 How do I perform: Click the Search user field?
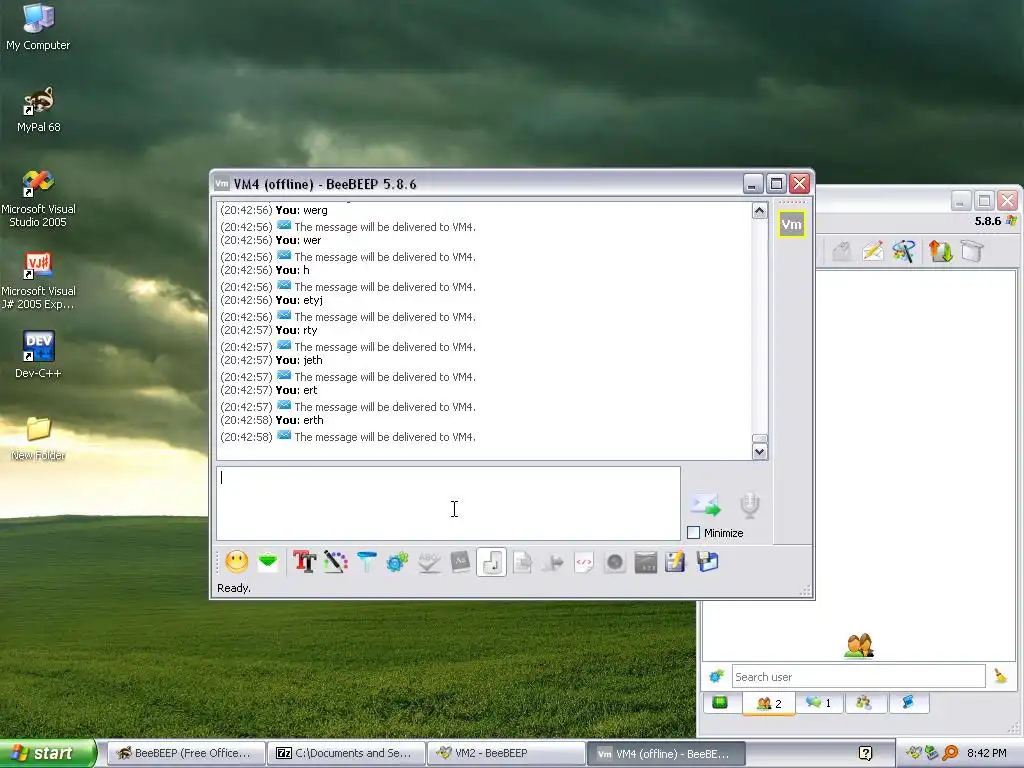point(858,677)
